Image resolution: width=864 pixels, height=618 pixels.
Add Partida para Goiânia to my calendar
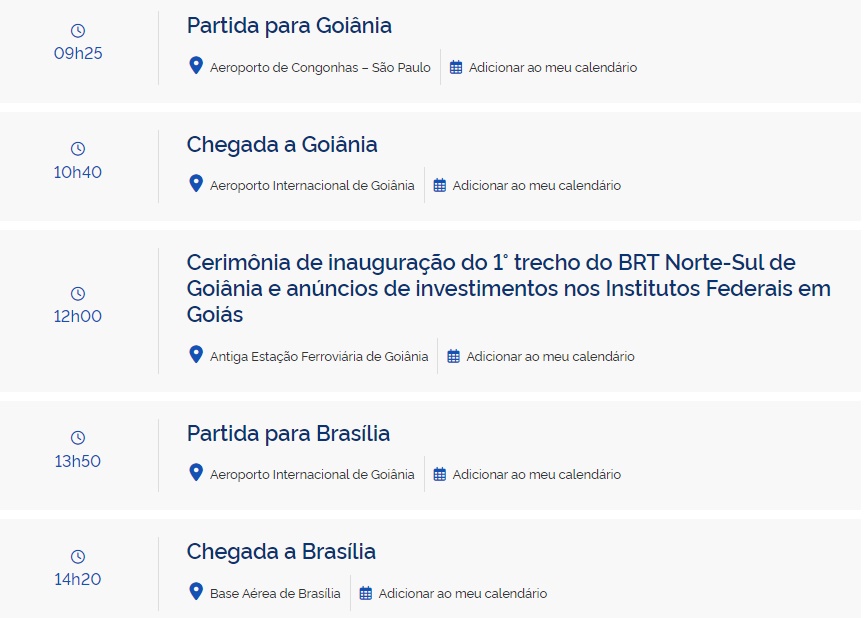point(553,67)
